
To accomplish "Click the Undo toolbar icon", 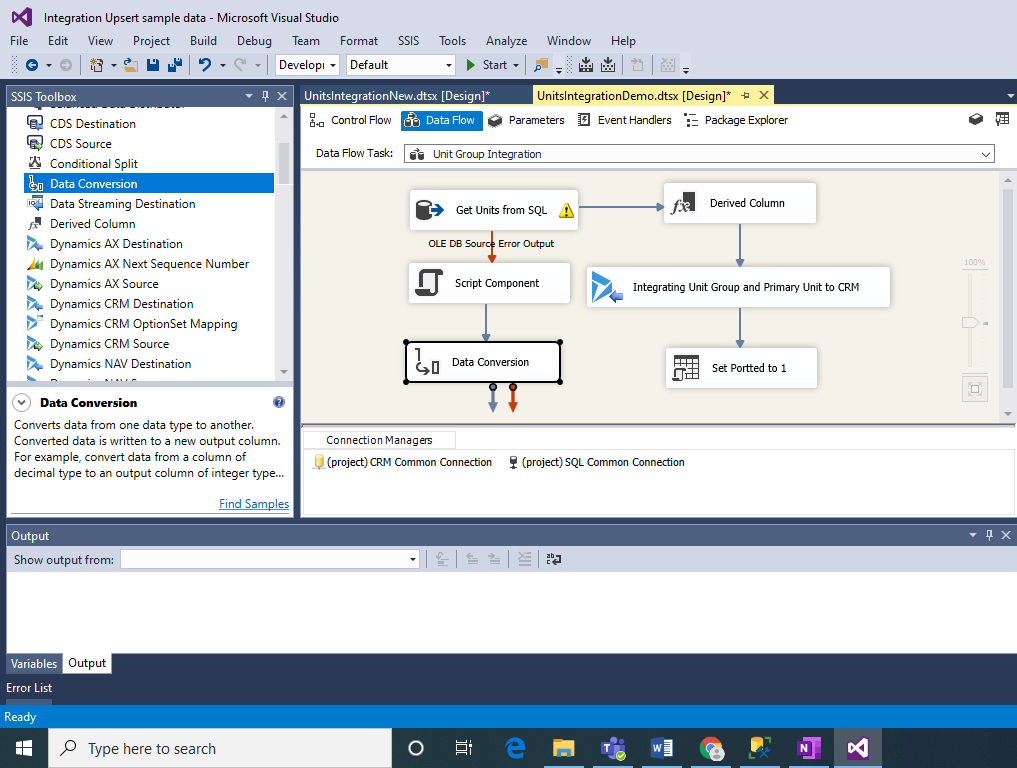I will pyautogui.click(x=205, y=65).
